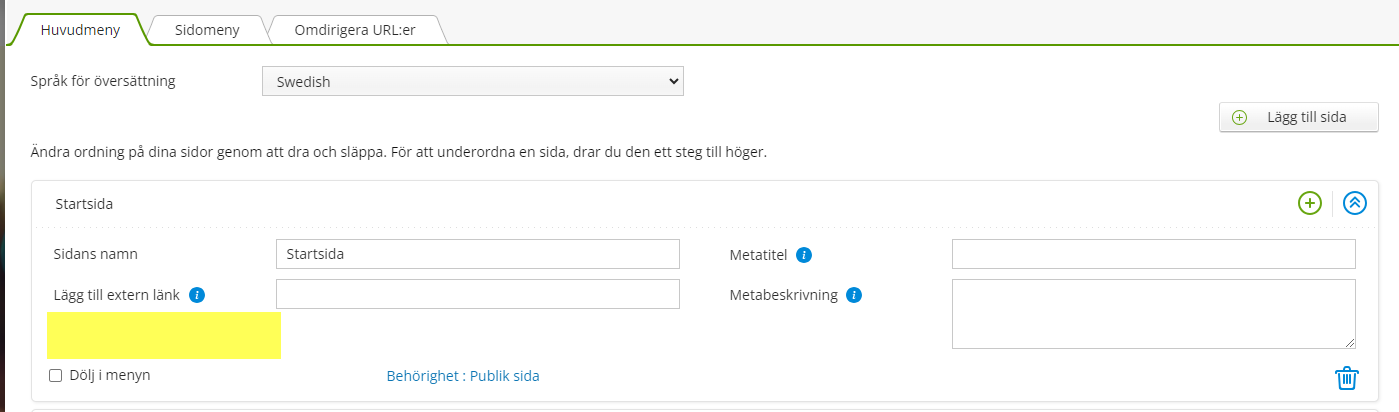The image size is (1399, 412).
Task: Focus the Sidans namn text field
Action: pyautogui.click(x=477, y=254)
